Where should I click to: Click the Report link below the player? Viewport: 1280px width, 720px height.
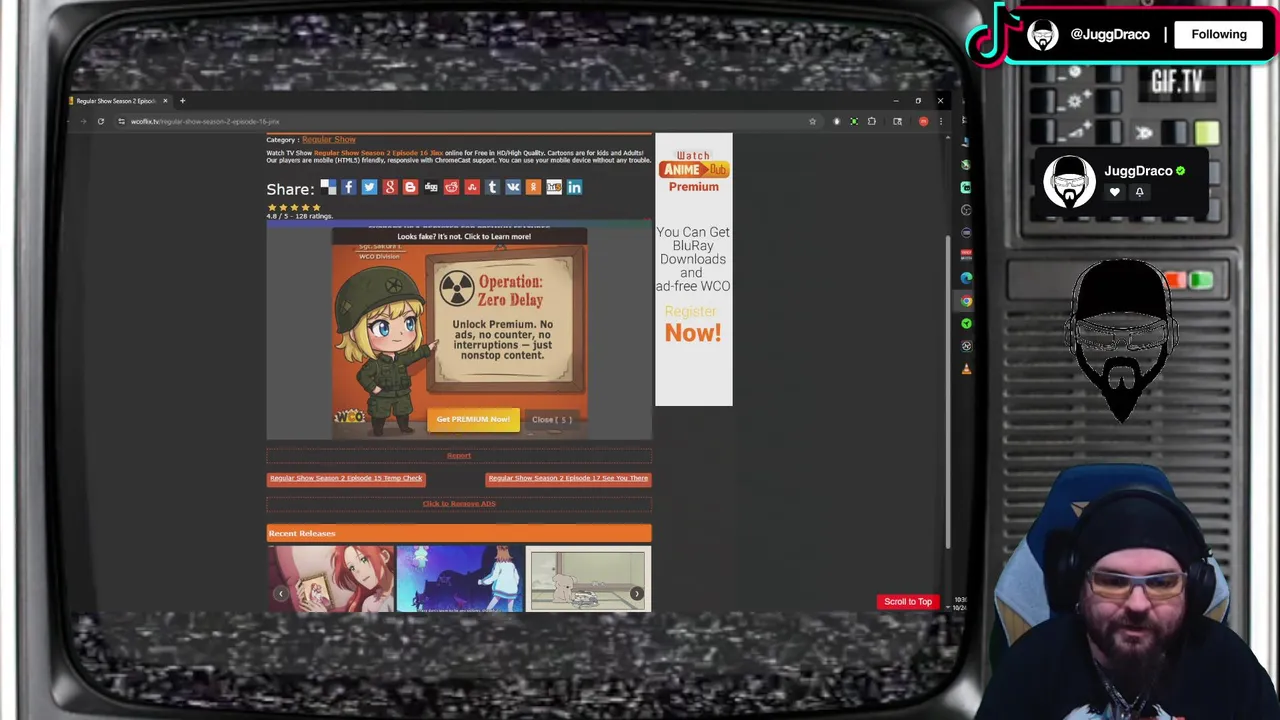(x=459, y=456)
